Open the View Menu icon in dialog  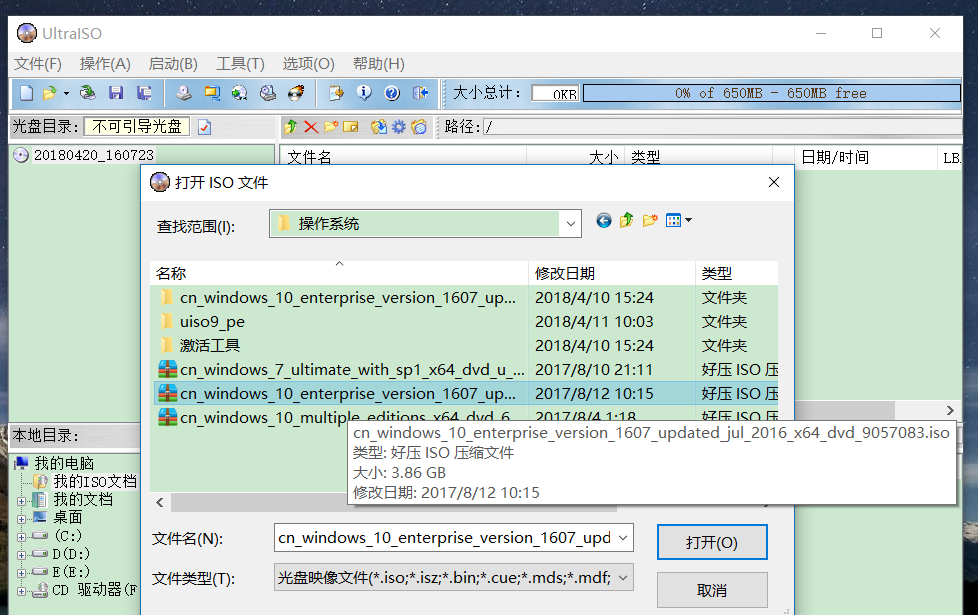coord(679,220)
